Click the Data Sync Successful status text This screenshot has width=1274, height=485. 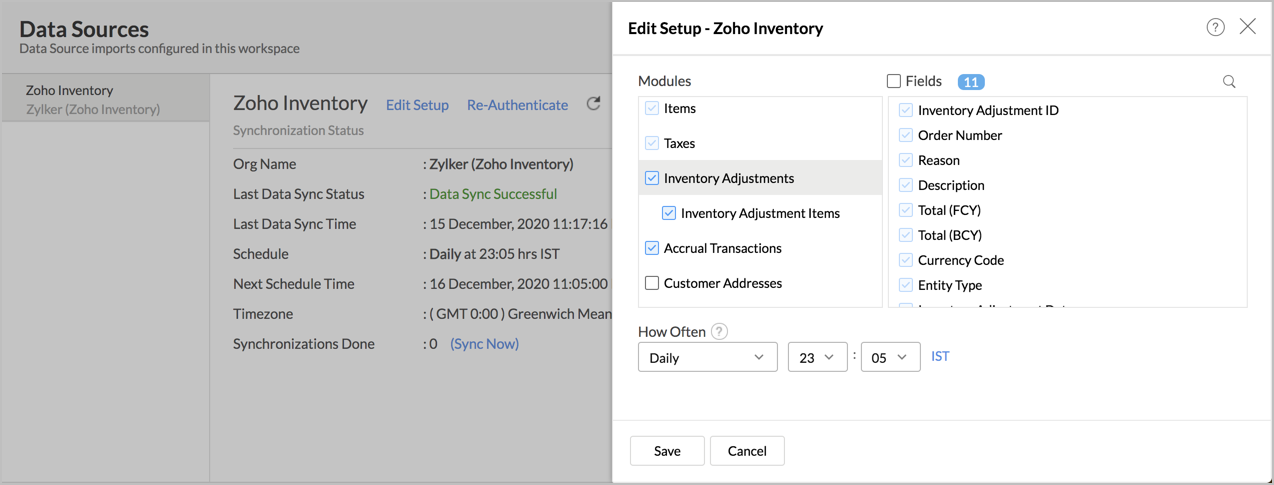tap(493, 194)
